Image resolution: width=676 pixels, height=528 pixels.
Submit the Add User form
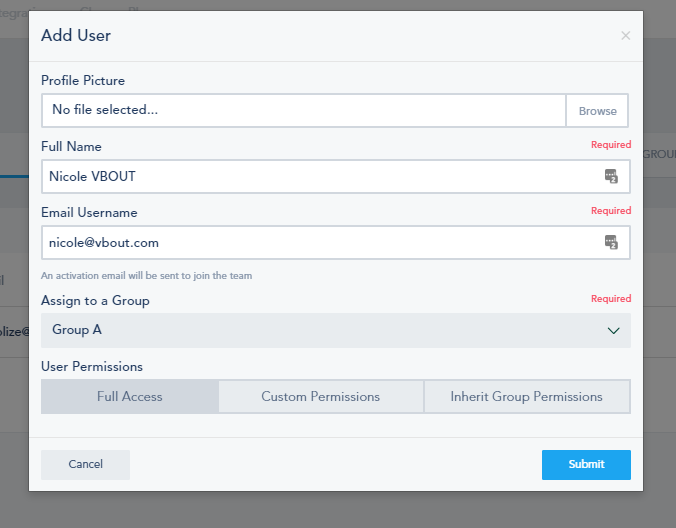click(586, 465)
